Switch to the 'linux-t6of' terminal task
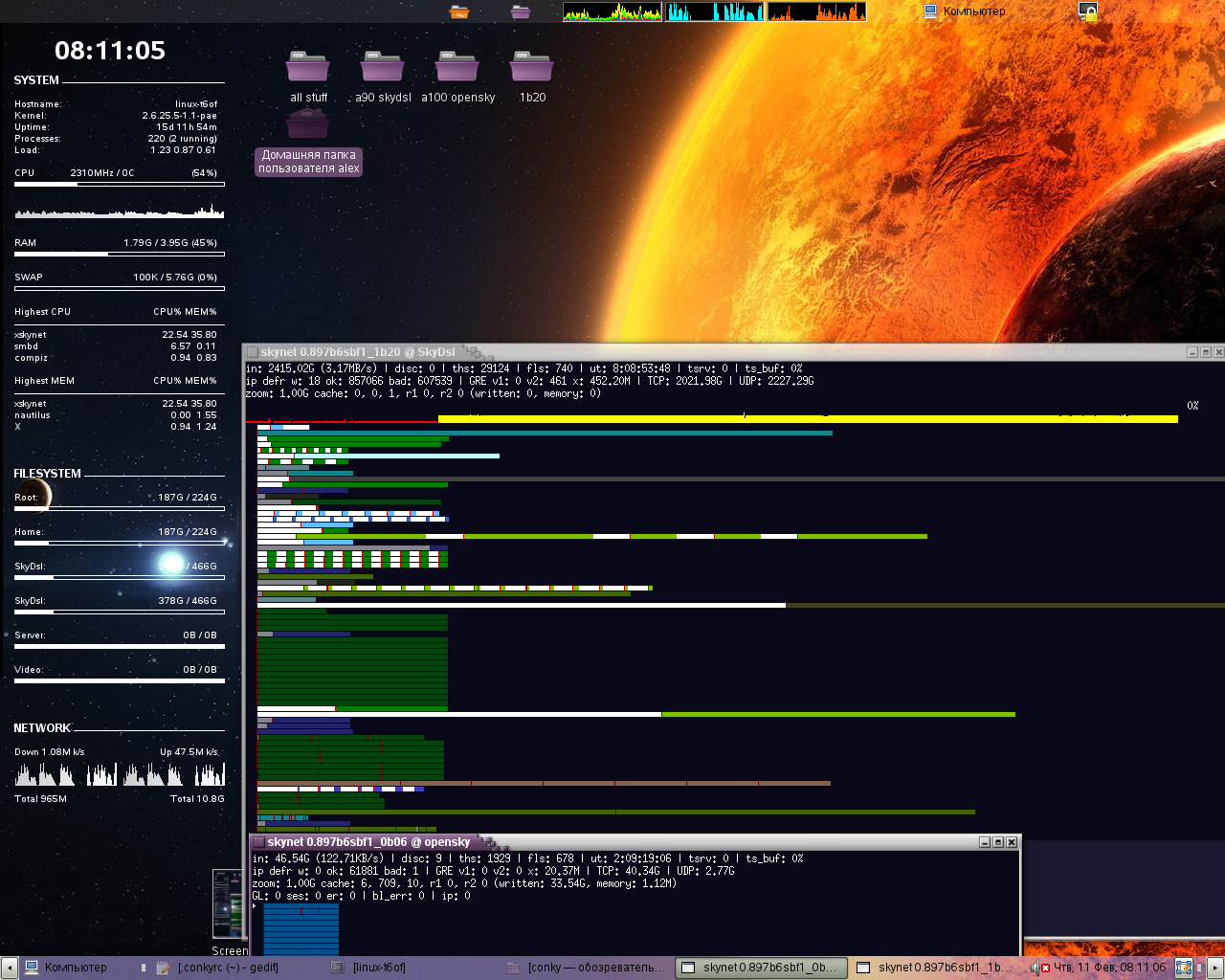The height and width of the screenshot is (980, 1225). (x=369, y=968)
